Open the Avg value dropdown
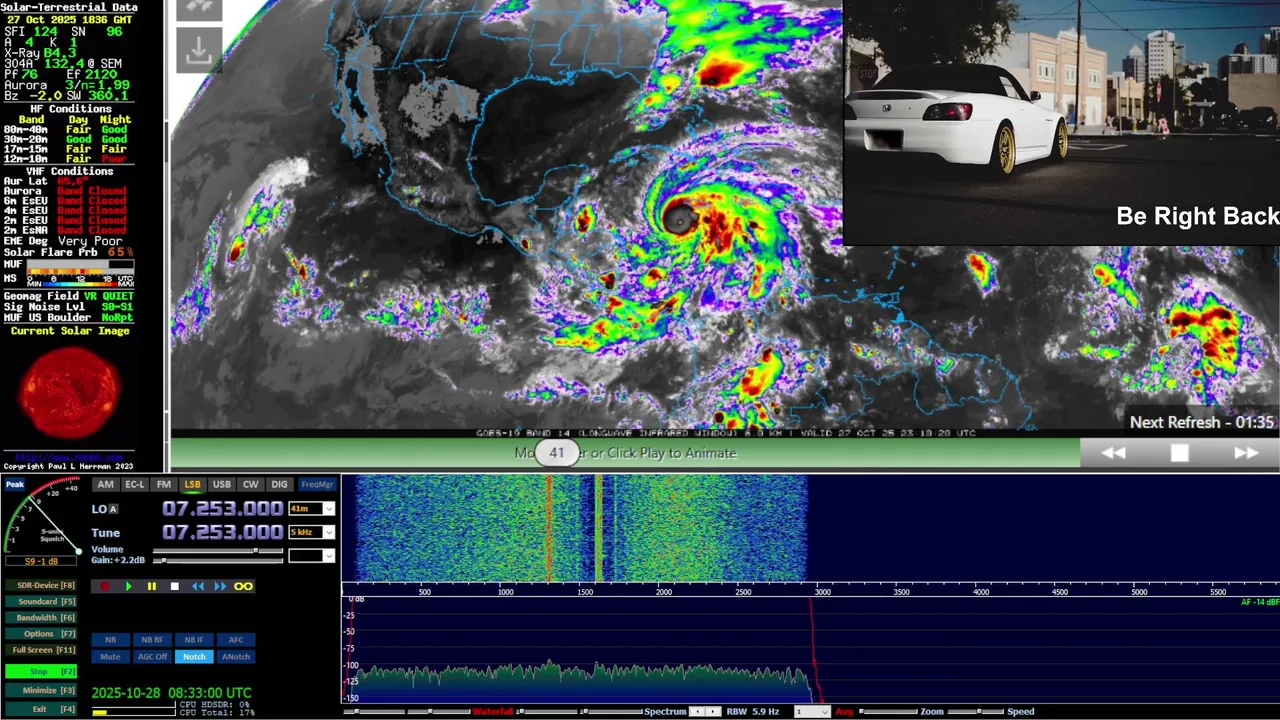Viewport: 1280px width, 720px height. point(812,711)
